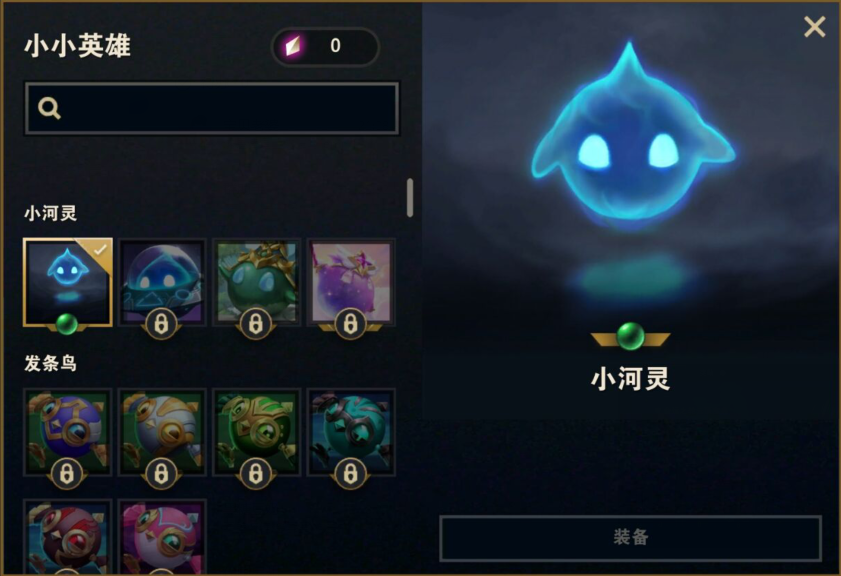Click the equipped checkmark on 小河灵

(100, 249)
